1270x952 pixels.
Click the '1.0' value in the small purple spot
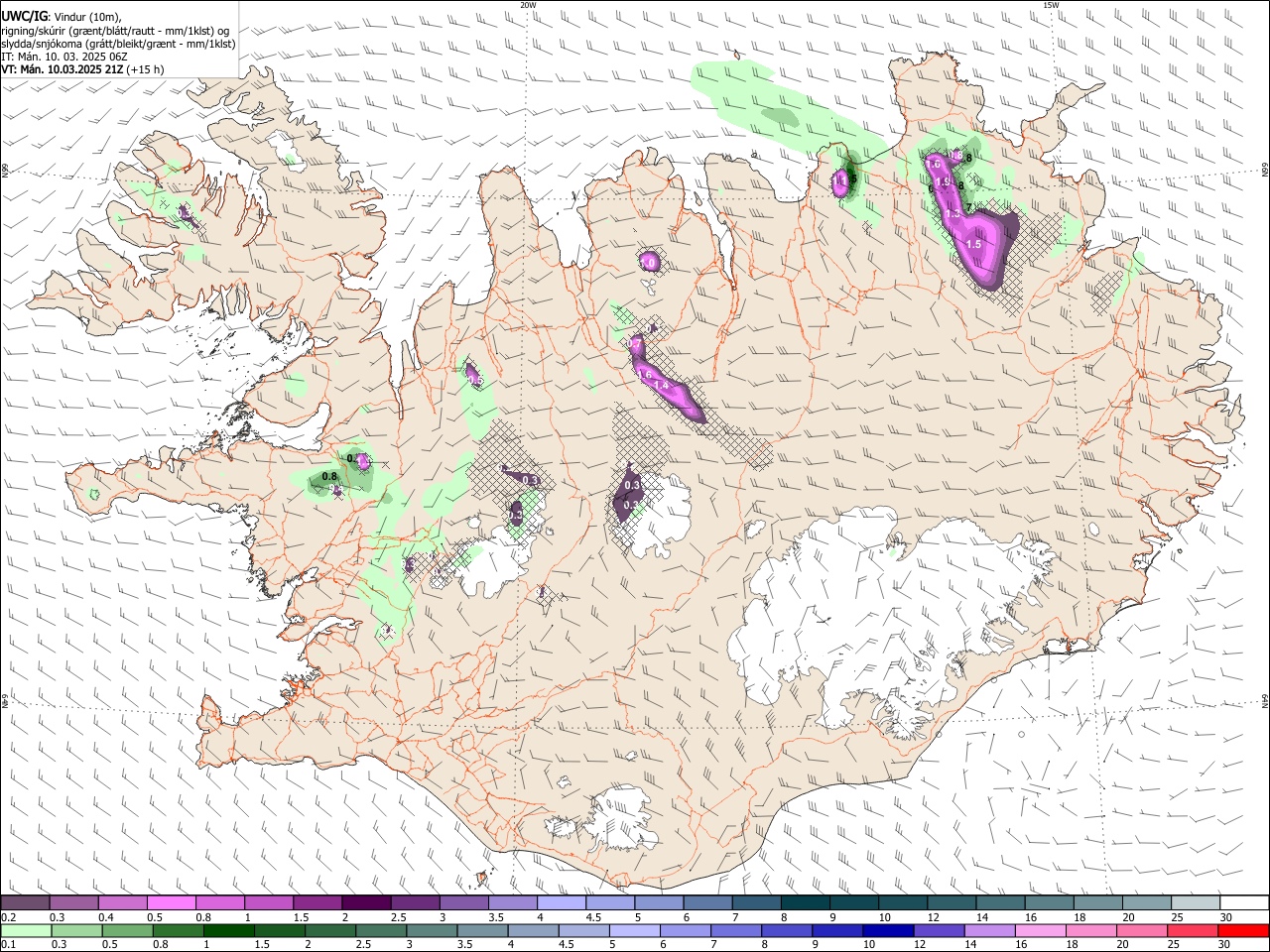(x=649, y=263)
